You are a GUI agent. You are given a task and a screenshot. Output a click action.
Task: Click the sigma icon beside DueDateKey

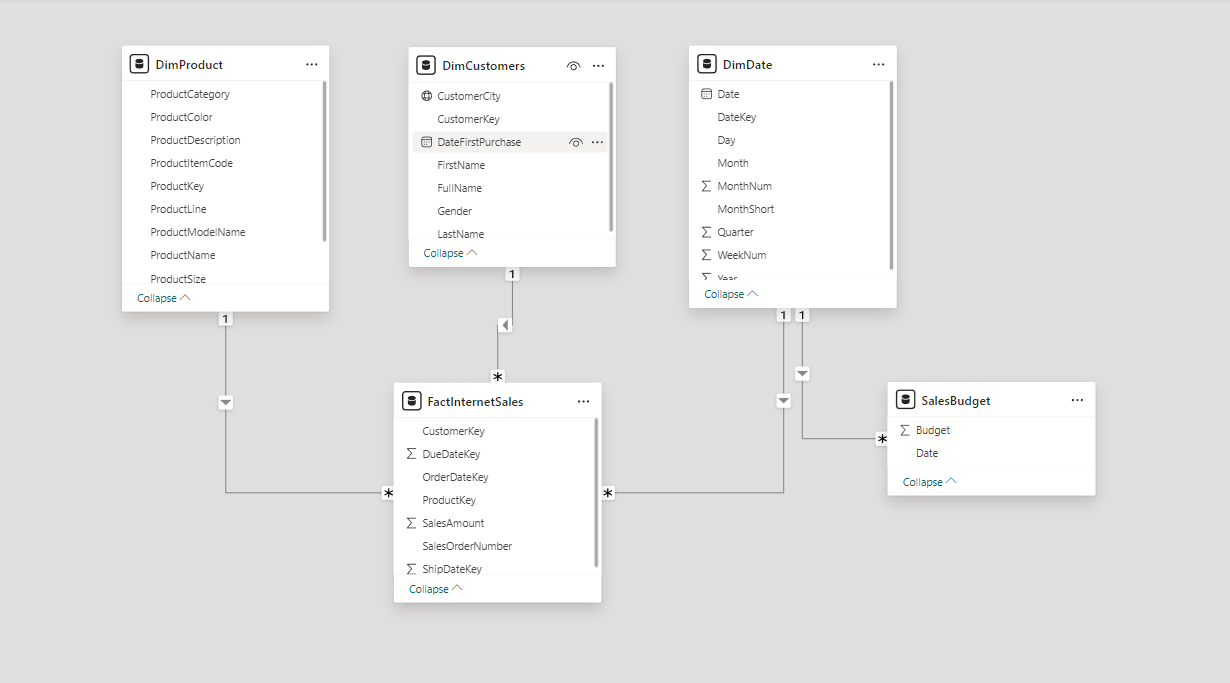tap(411, 454)
